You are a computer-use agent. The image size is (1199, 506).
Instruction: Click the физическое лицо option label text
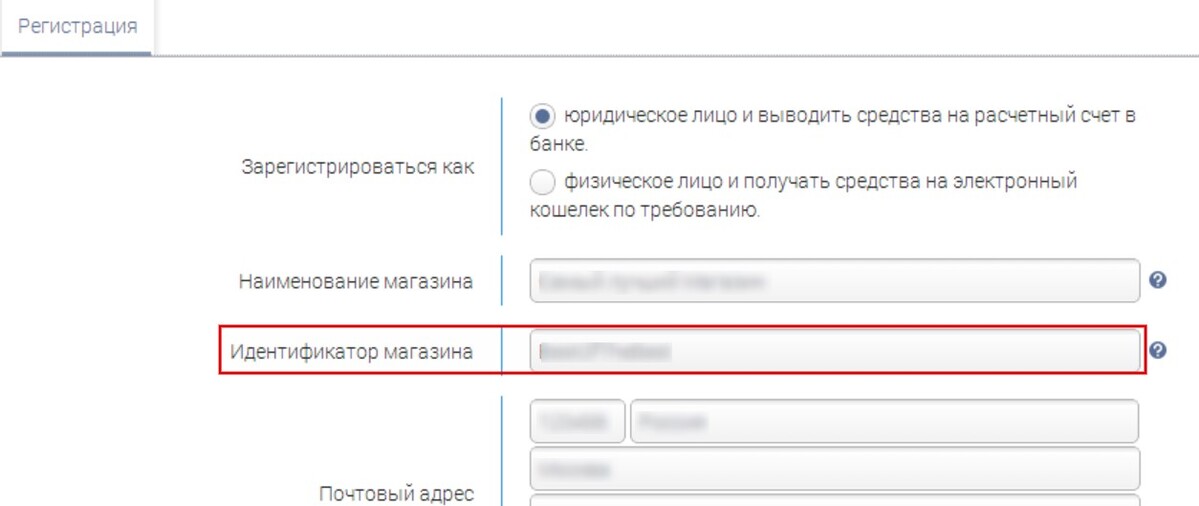[804, 195]
